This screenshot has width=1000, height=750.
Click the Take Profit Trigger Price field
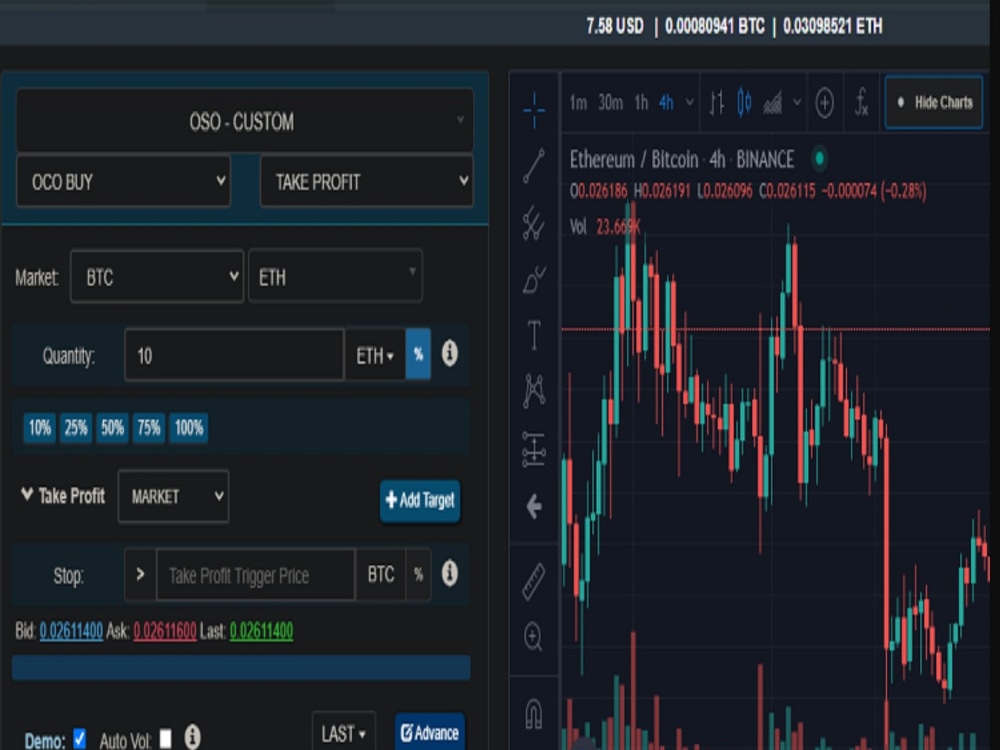point(255,575)
